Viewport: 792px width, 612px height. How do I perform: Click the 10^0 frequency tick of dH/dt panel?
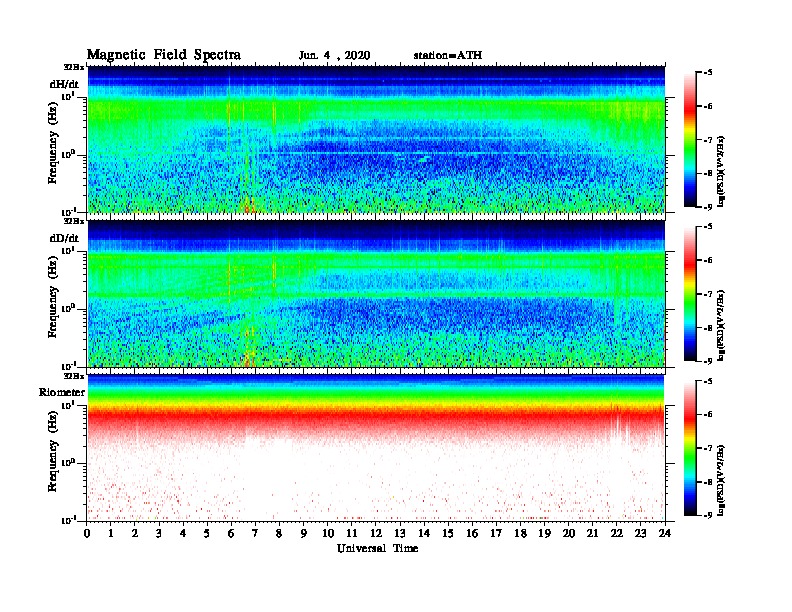click(68, 154)
